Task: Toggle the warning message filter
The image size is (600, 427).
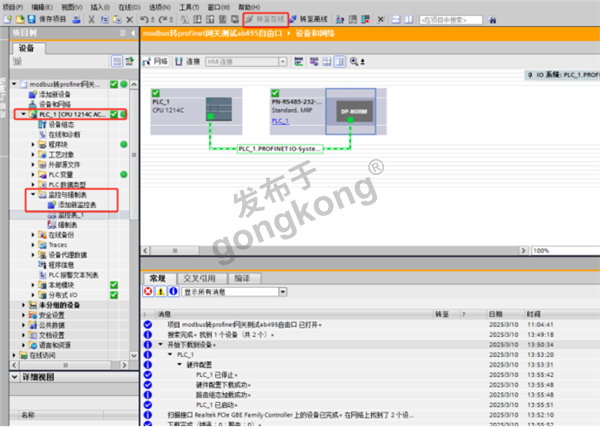Action: [161, 292]
